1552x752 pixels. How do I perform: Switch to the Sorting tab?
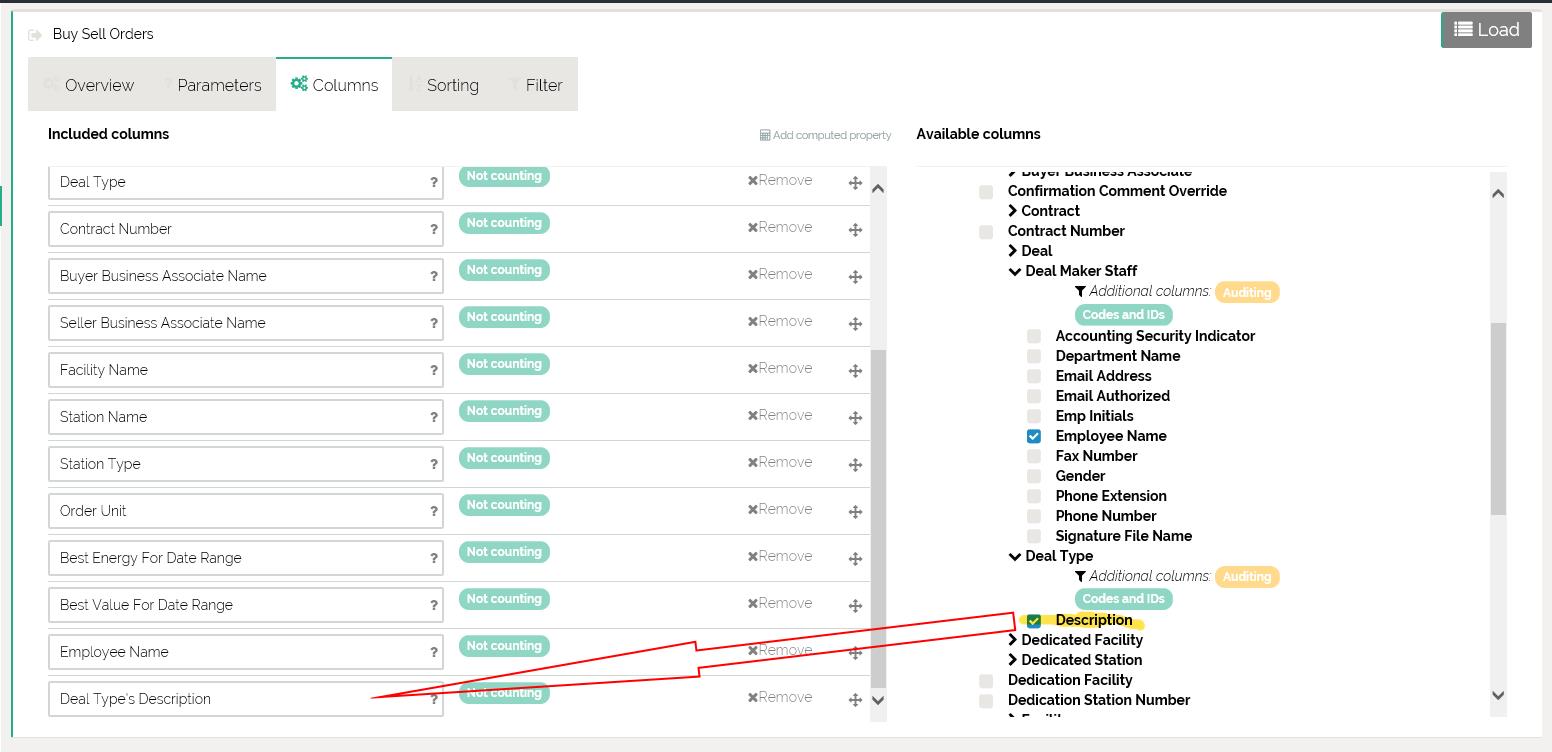point(445,85)
